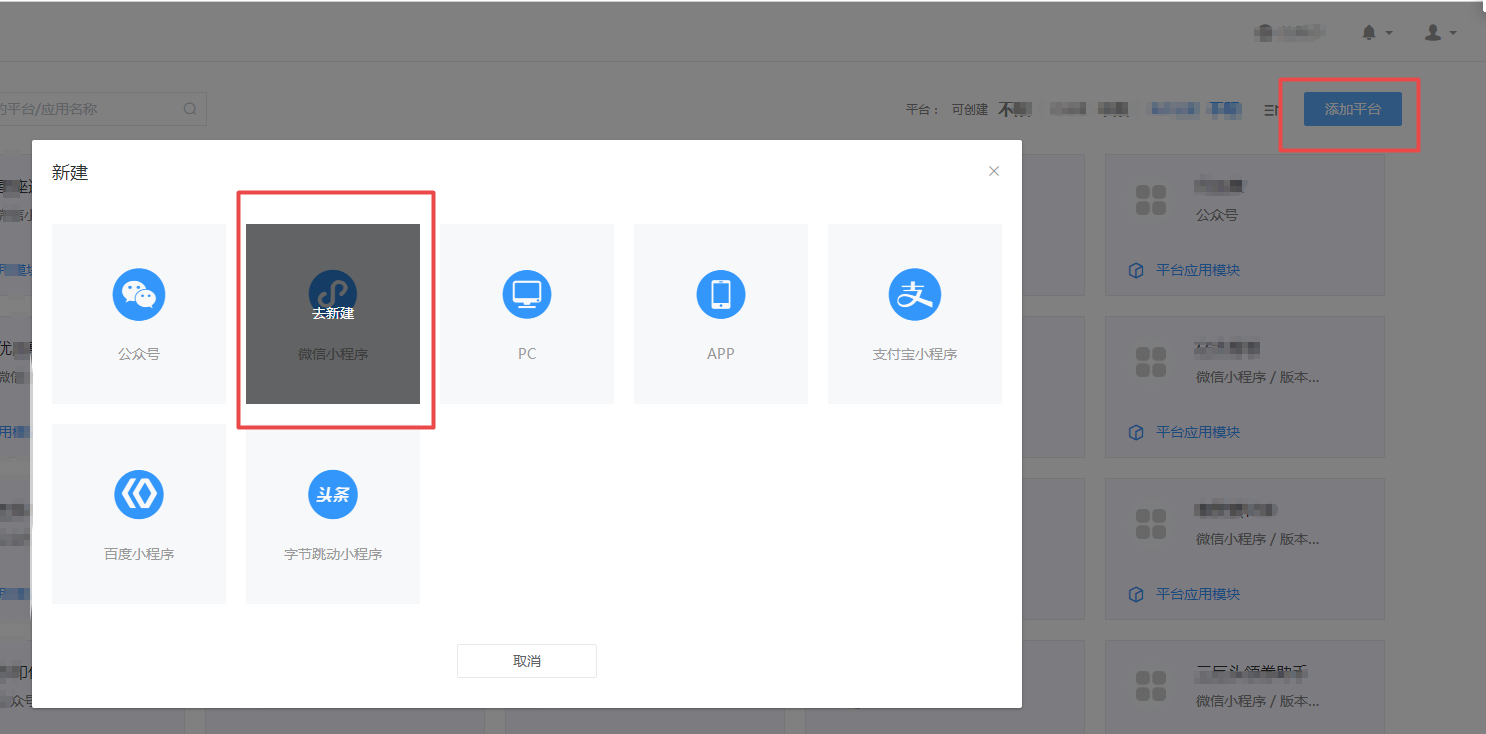Viewport: 1486px width, 734px height.
Task: Open 平台应用模块 link in the 公众号 card
Action: 1198,270
